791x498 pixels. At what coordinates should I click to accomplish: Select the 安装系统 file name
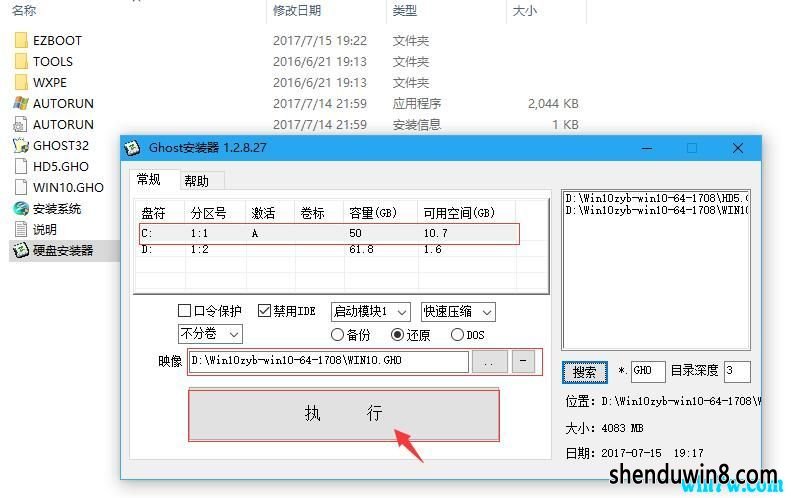(57, 209)
